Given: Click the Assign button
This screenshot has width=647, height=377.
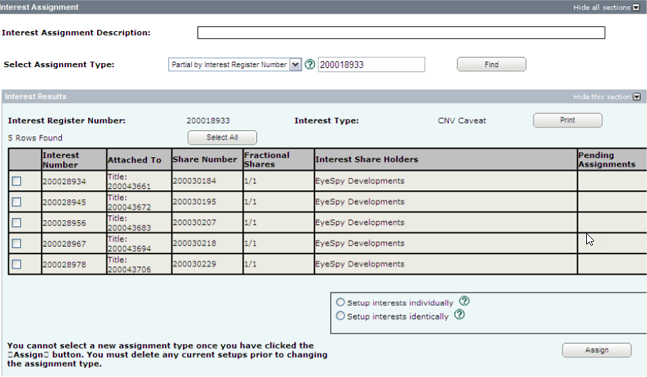Looking at the screenshot, I should pyautogui.click(x=597, y=350).
